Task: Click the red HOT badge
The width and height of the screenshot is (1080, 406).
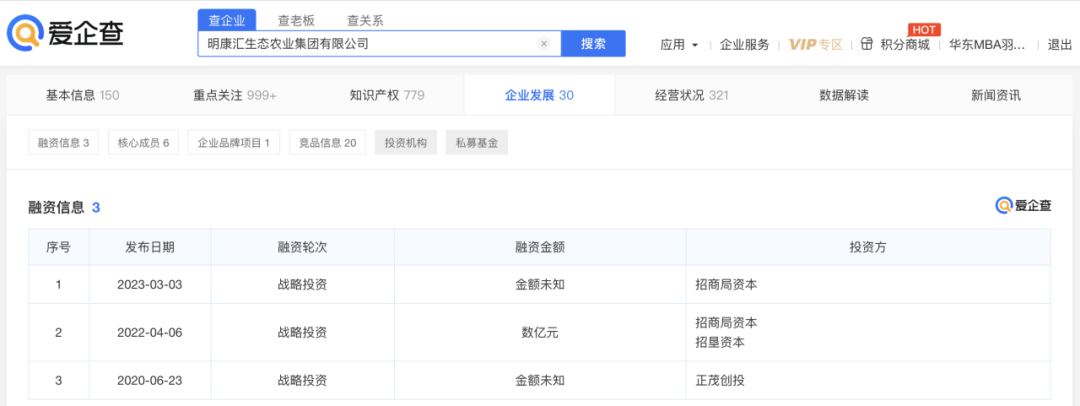Action: click(x=923, y=29)
